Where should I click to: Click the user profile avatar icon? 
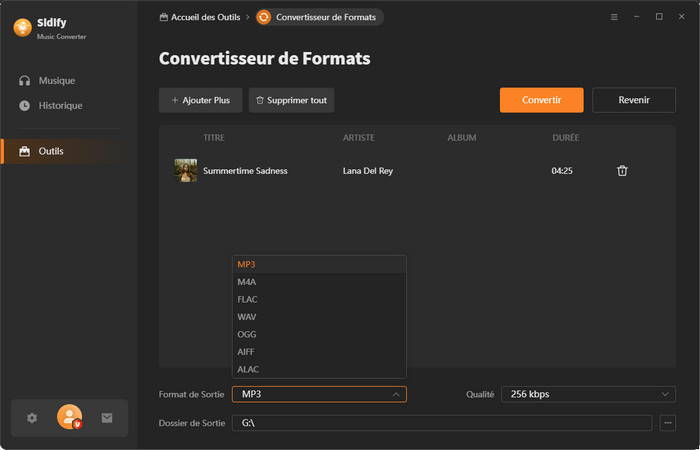point(69,418)
